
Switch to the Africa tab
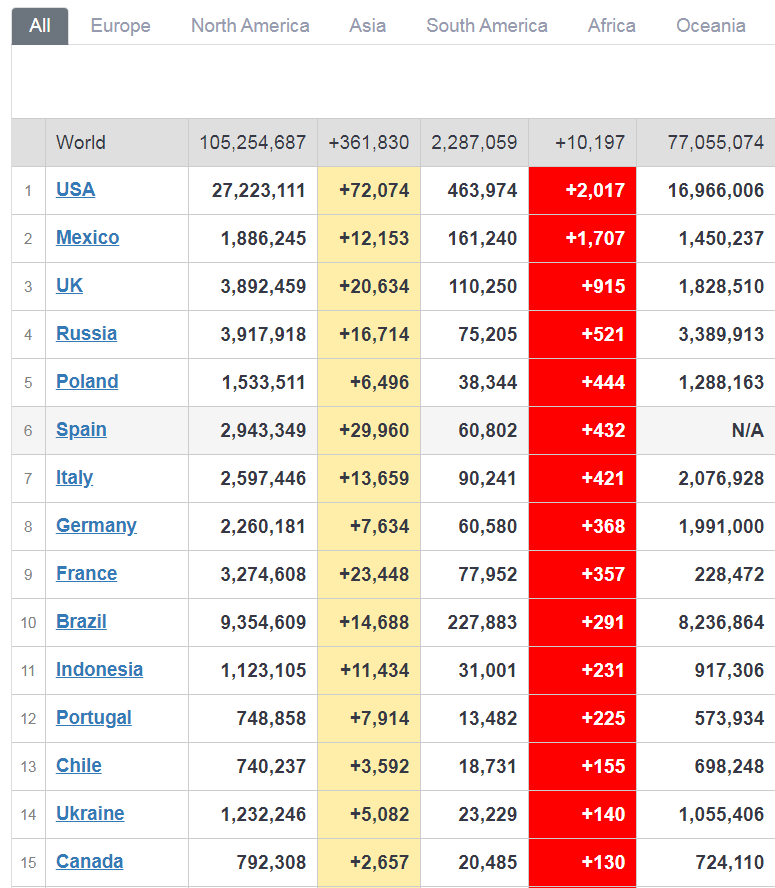pyautogui.click(x=612, y=26)
